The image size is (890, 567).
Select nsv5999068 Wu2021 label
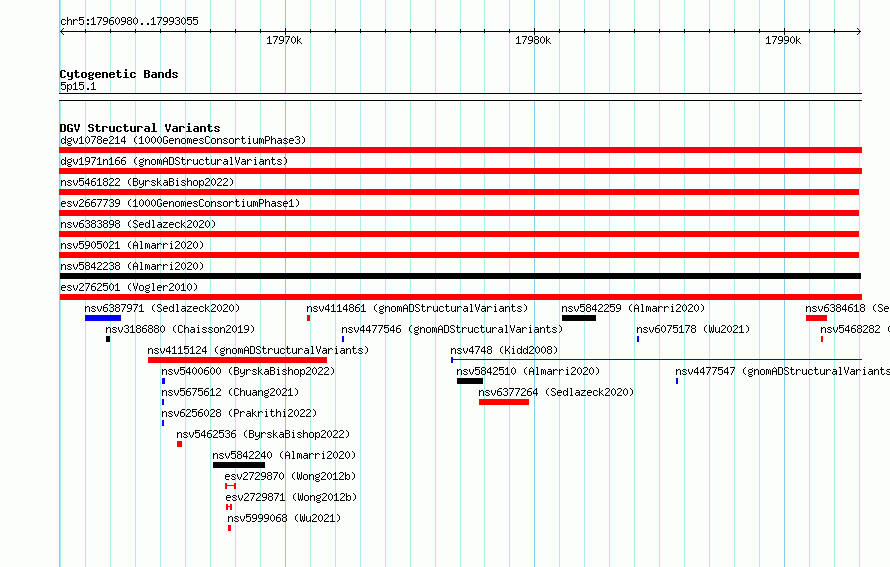[x=284, y=518]
